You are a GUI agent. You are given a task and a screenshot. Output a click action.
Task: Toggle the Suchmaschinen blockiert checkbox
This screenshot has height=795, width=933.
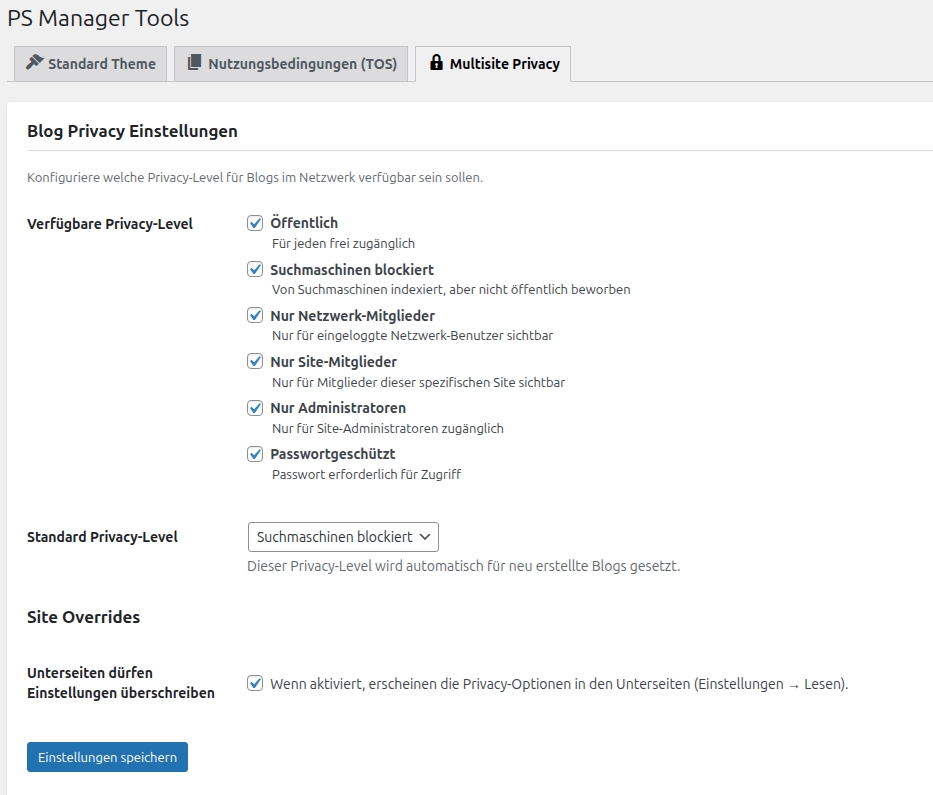(255, 269)
